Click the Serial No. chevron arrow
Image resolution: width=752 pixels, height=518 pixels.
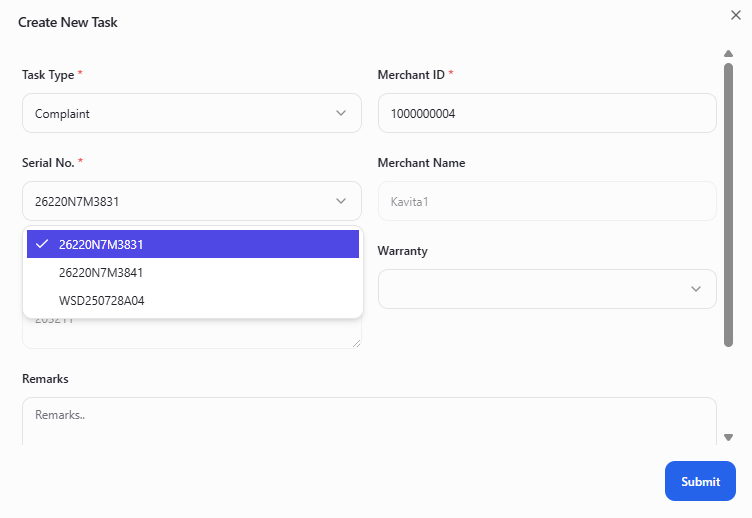pos(341,201)
